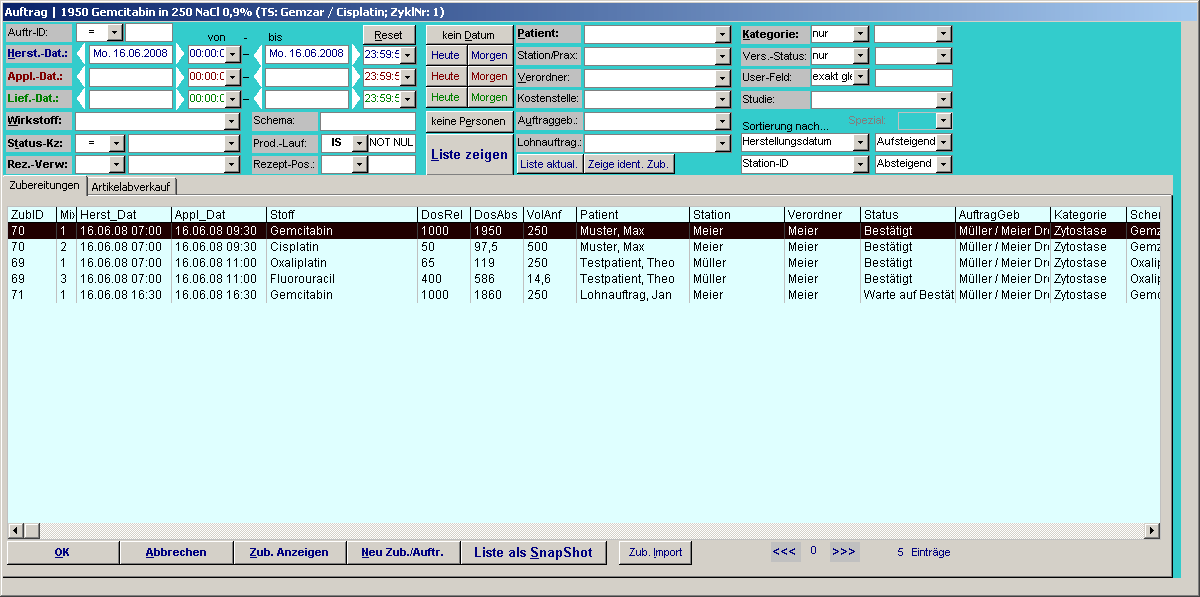Screen dimensions: 1200x597
Task: Click the Schema input field
Action: [366, 121]
